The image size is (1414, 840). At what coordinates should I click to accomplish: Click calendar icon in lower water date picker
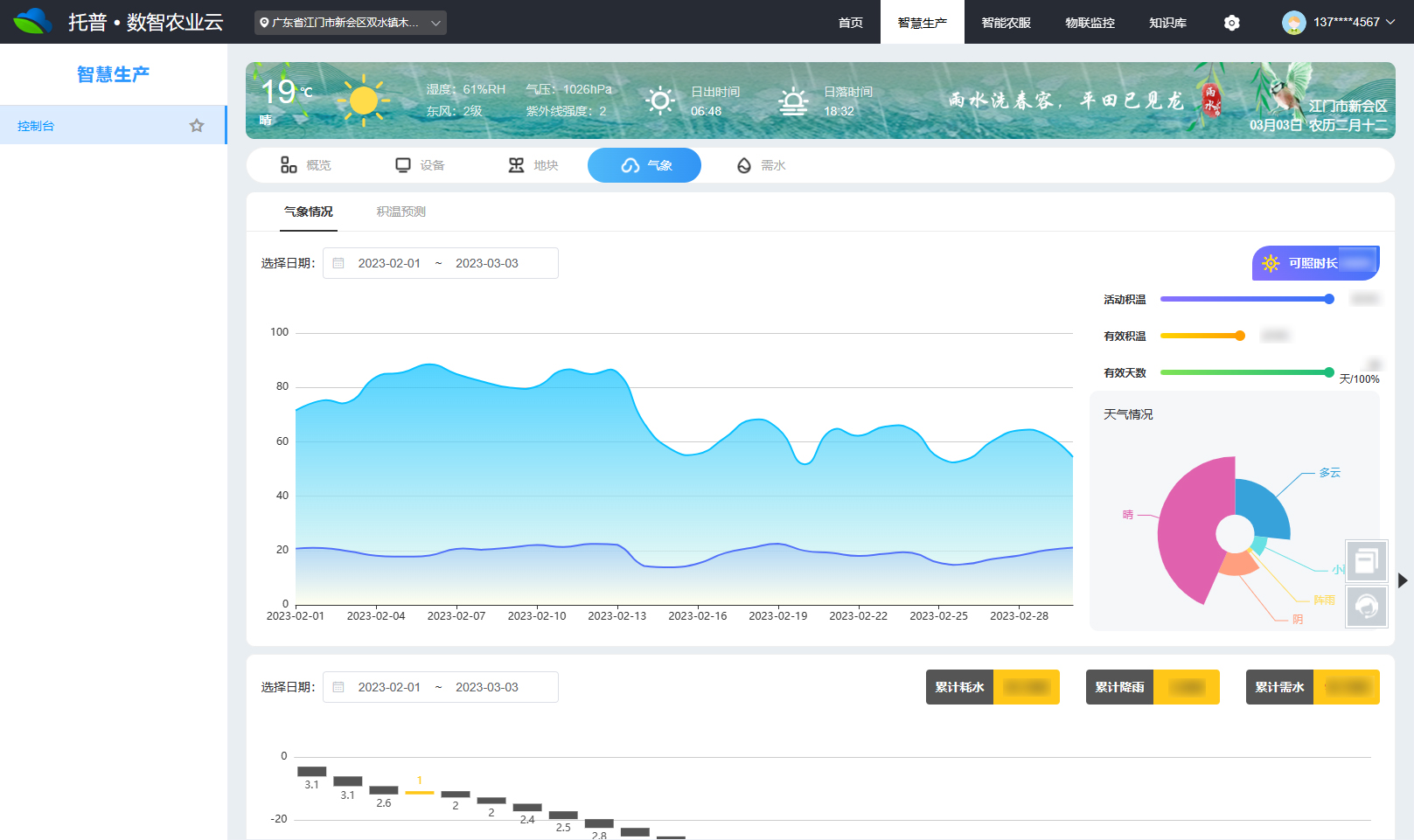point(339,687)
